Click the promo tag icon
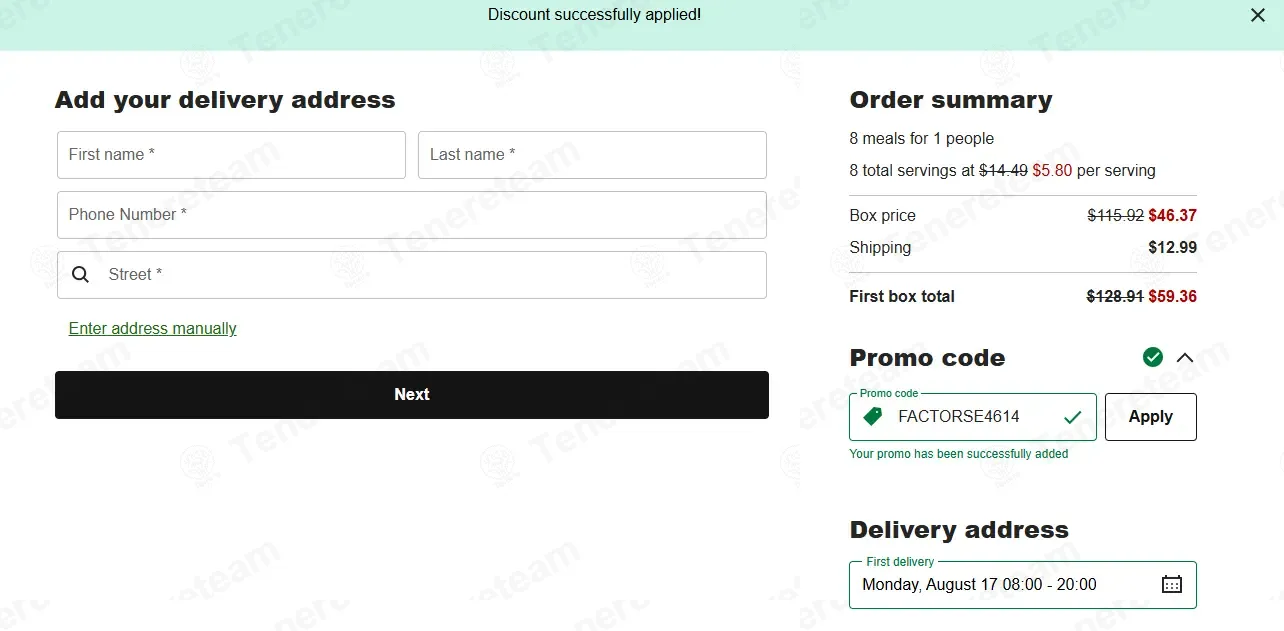The height and width of the screenshot is (631, 1284). click(873, 417)
